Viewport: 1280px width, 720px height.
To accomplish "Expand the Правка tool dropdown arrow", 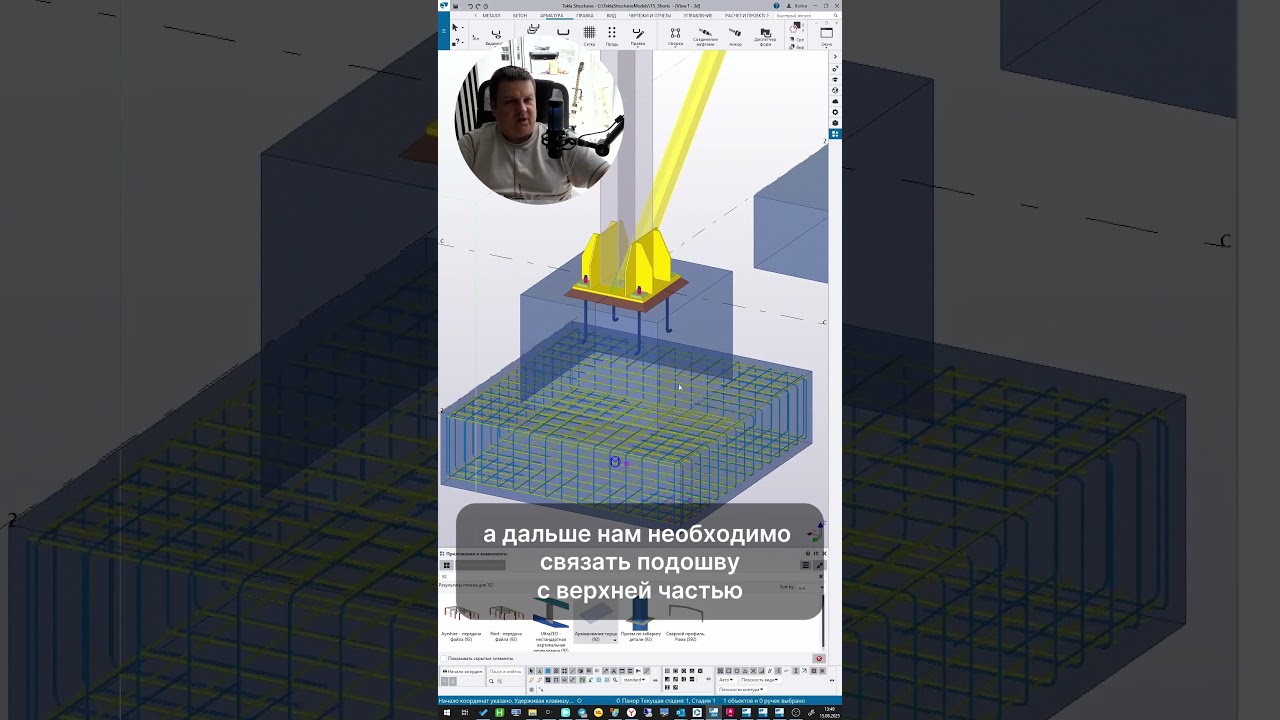I will [638, 47].
